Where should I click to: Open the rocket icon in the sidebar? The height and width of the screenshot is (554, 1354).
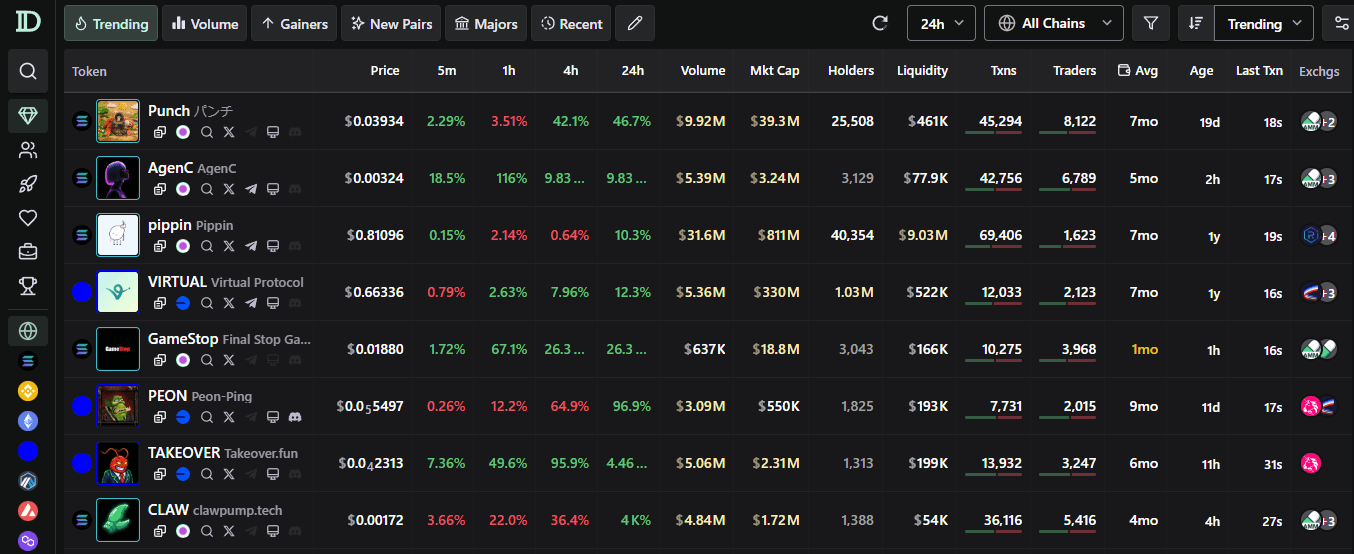(28, 184)
